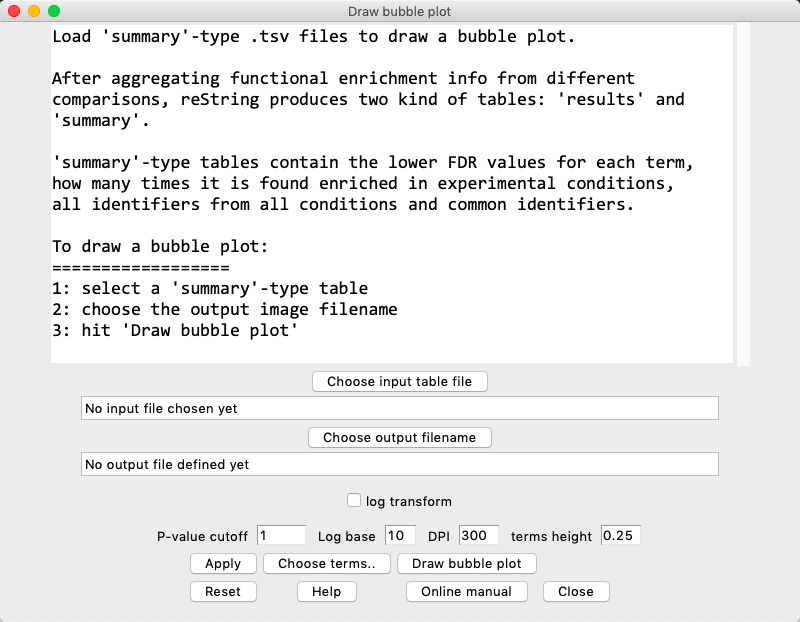Minimize the window with the yellow button
The image size is (800, 622).
[34, 11]
